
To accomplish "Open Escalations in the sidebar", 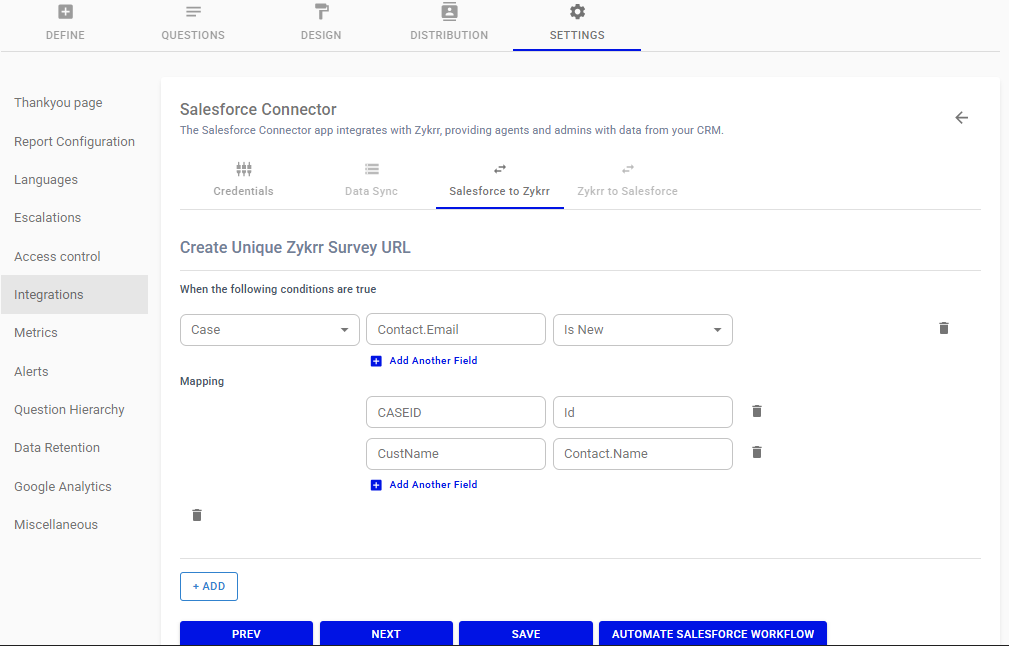I will point(48,217).
